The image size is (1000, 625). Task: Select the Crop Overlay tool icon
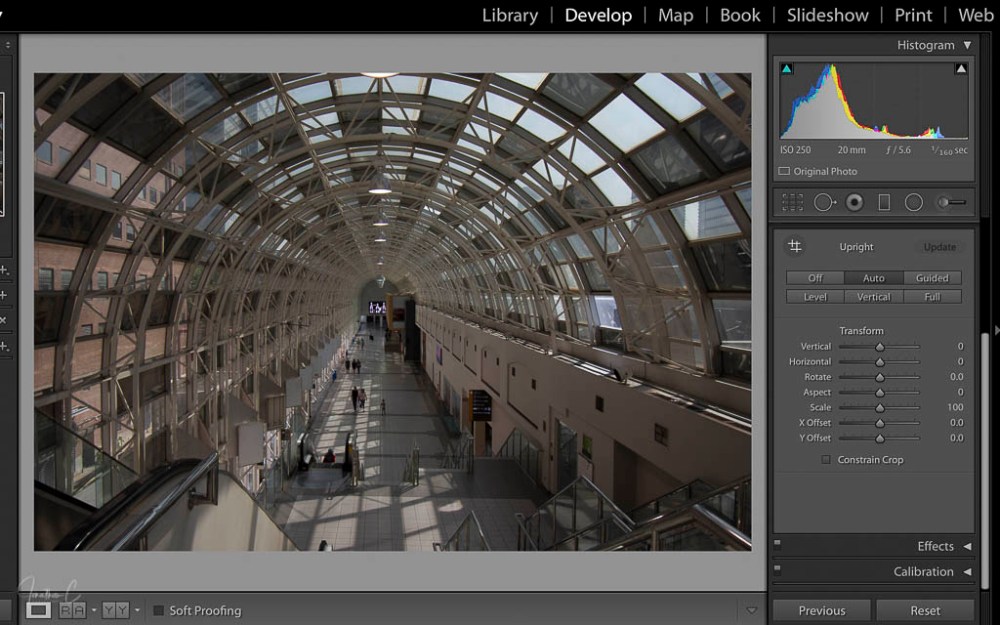point(792,202)
